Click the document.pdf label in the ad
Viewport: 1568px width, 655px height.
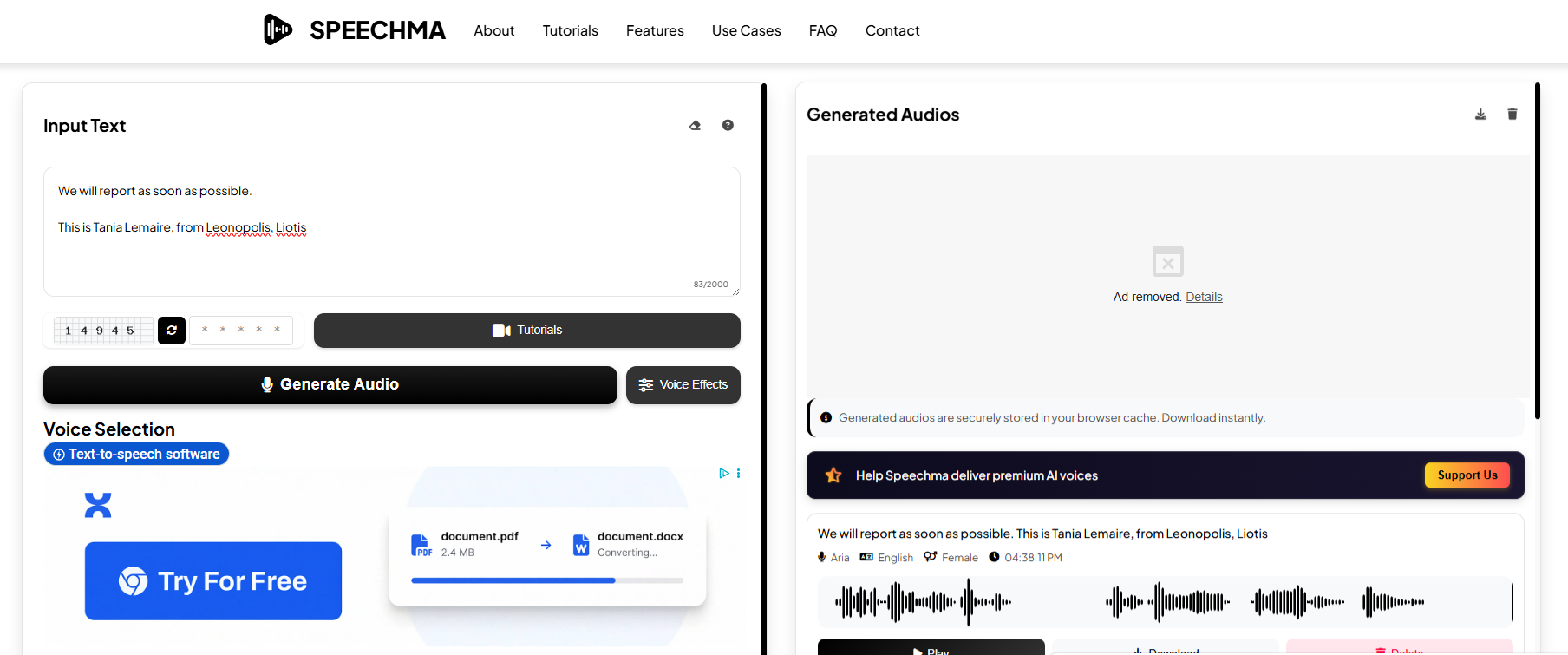tap(480, 537)
